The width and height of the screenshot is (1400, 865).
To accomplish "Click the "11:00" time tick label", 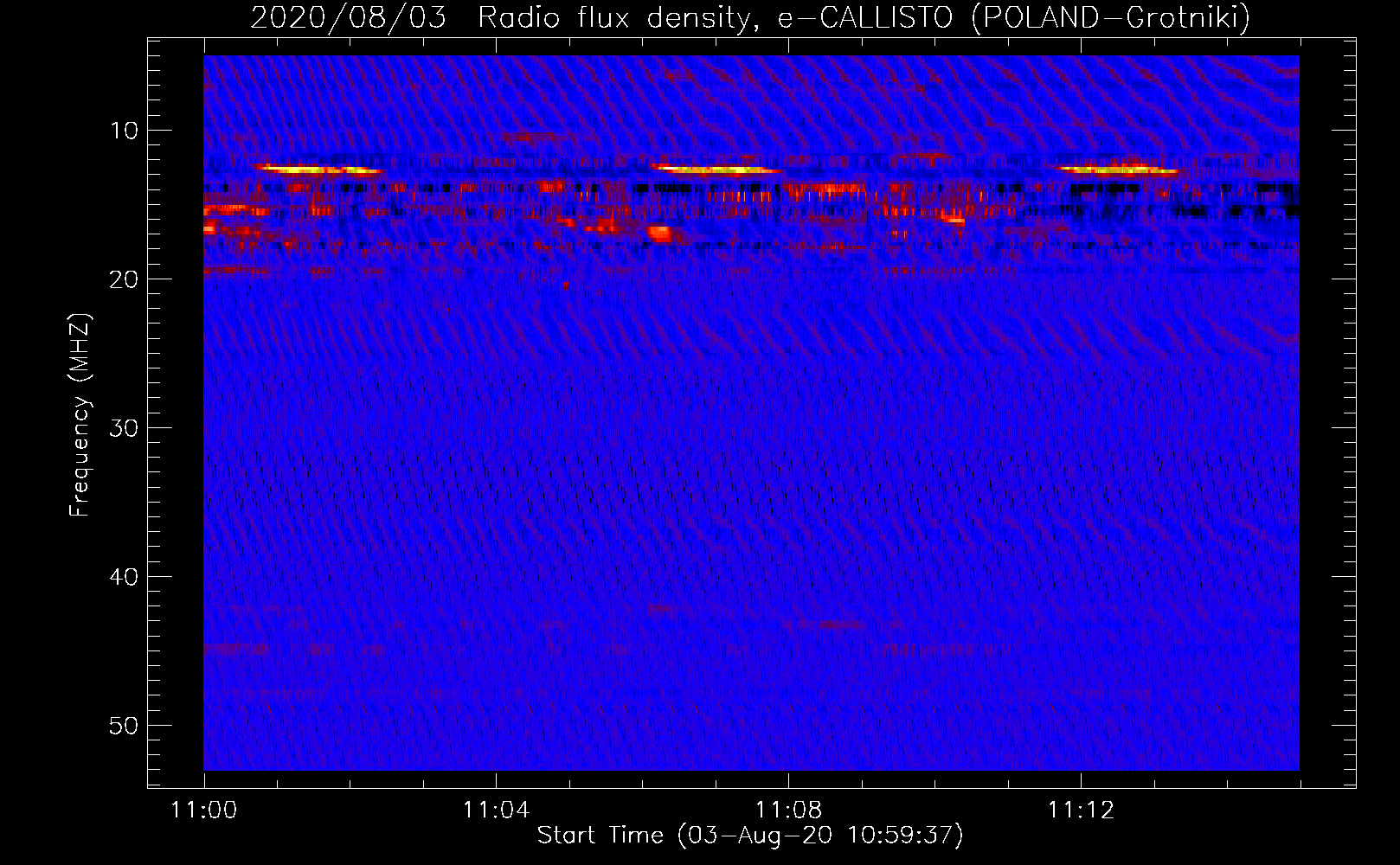I will (204, 811).
